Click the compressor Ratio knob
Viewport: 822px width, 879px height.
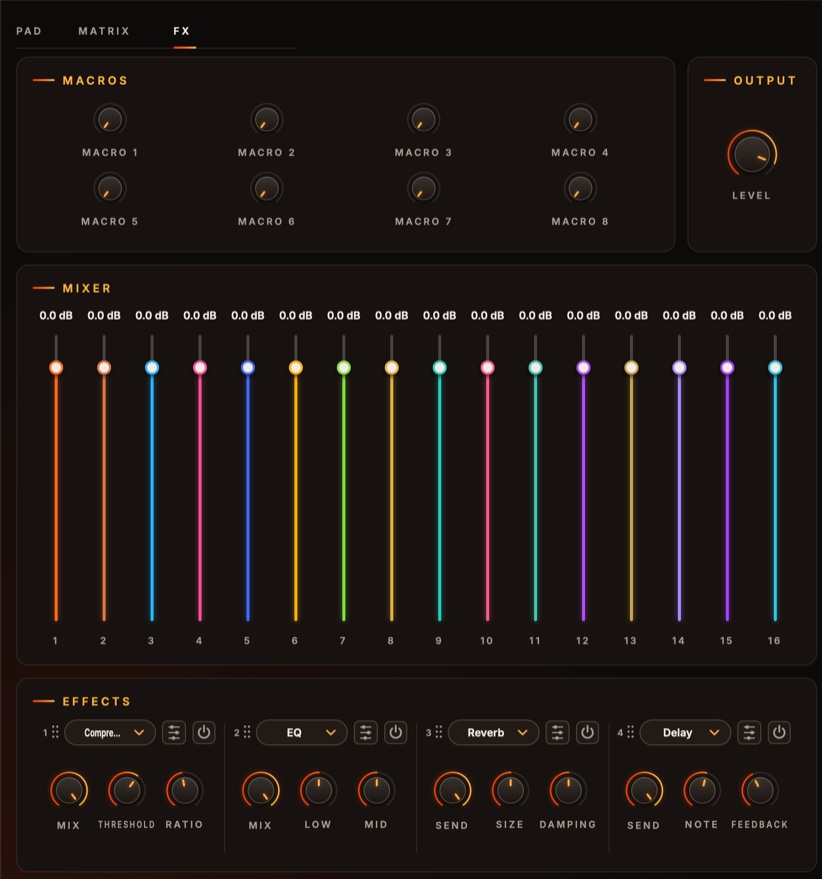tap(184, 790)
